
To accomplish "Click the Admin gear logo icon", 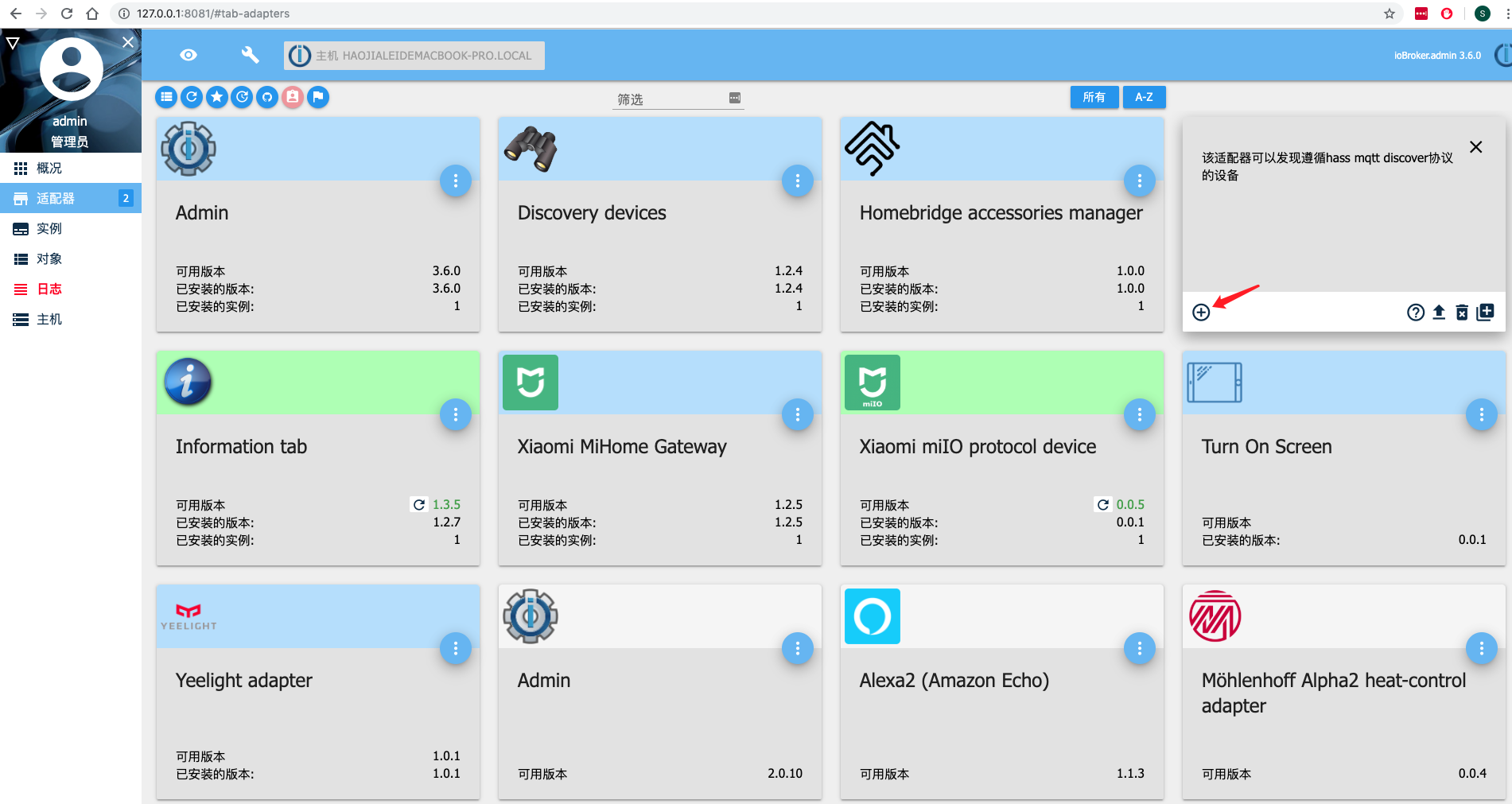I will [x=189, y=149].
